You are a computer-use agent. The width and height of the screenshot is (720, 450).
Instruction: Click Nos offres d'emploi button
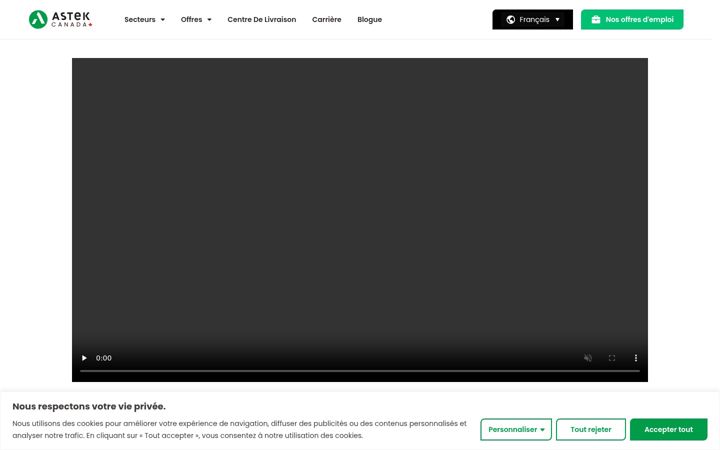pyautogui.click(x=632, y=19)
